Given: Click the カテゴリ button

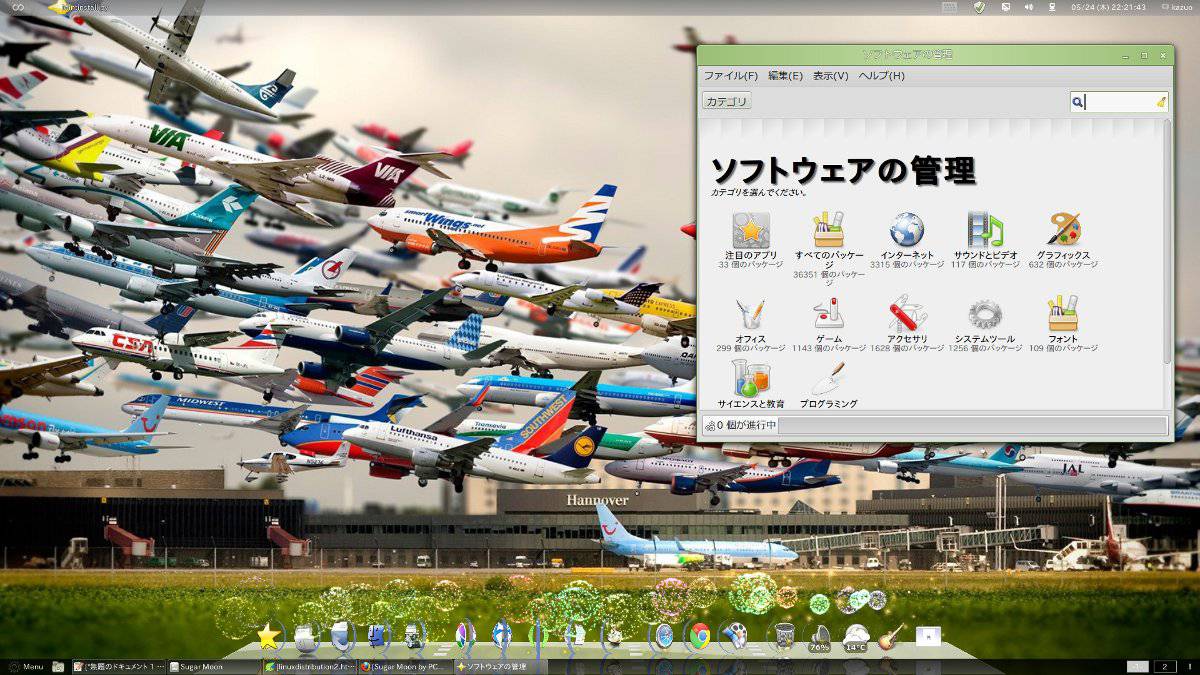Looking at the screenshot, I should click(x=727, y=101).
